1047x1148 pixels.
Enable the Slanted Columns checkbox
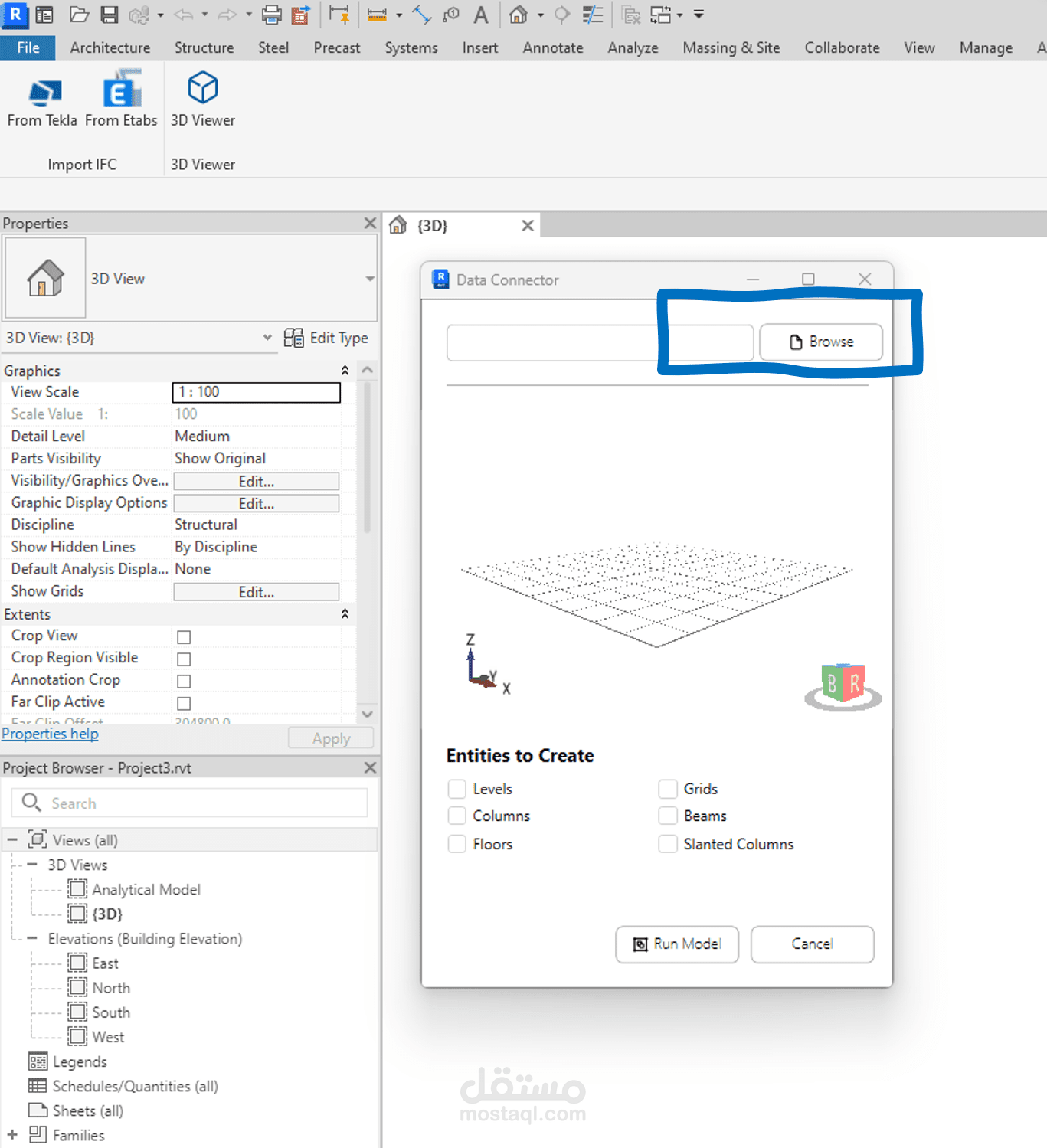pos(668,844)
